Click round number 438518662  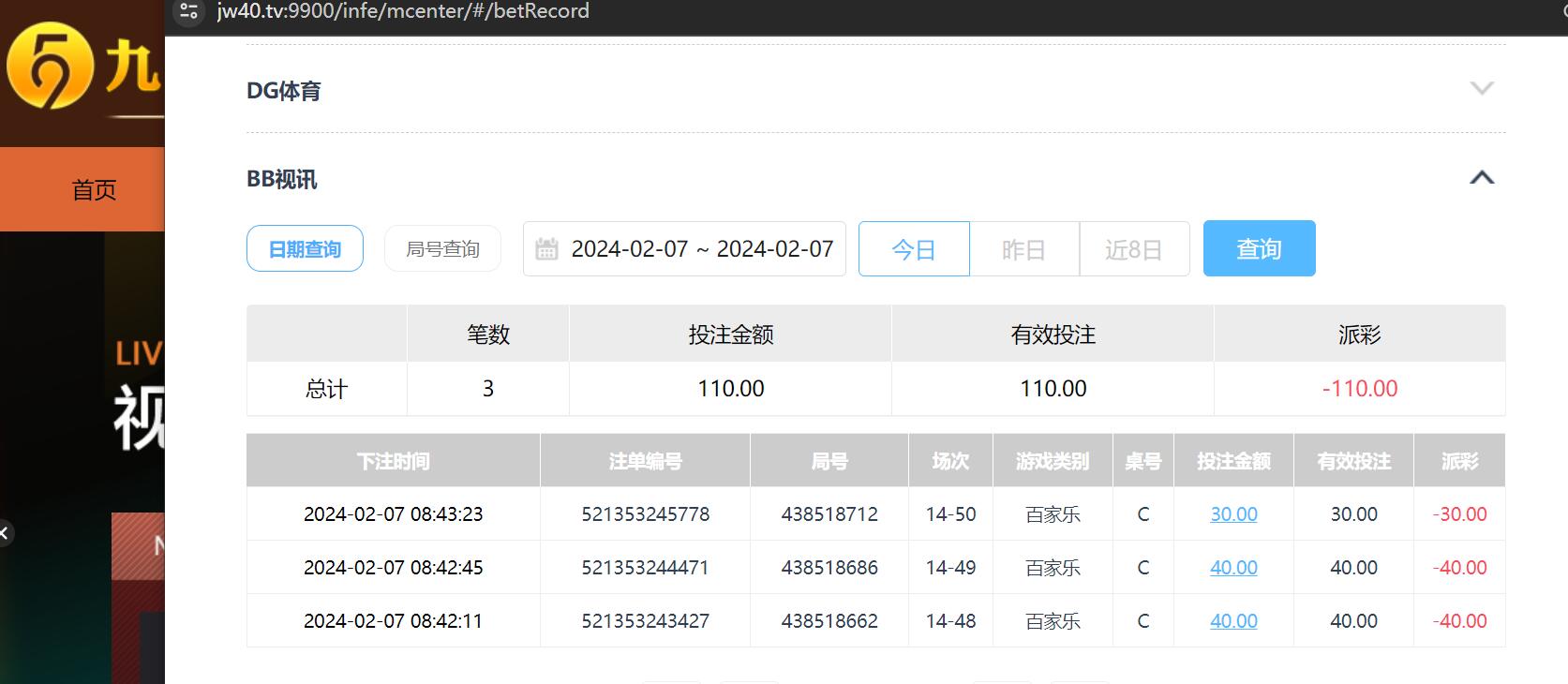click(829, 621)
